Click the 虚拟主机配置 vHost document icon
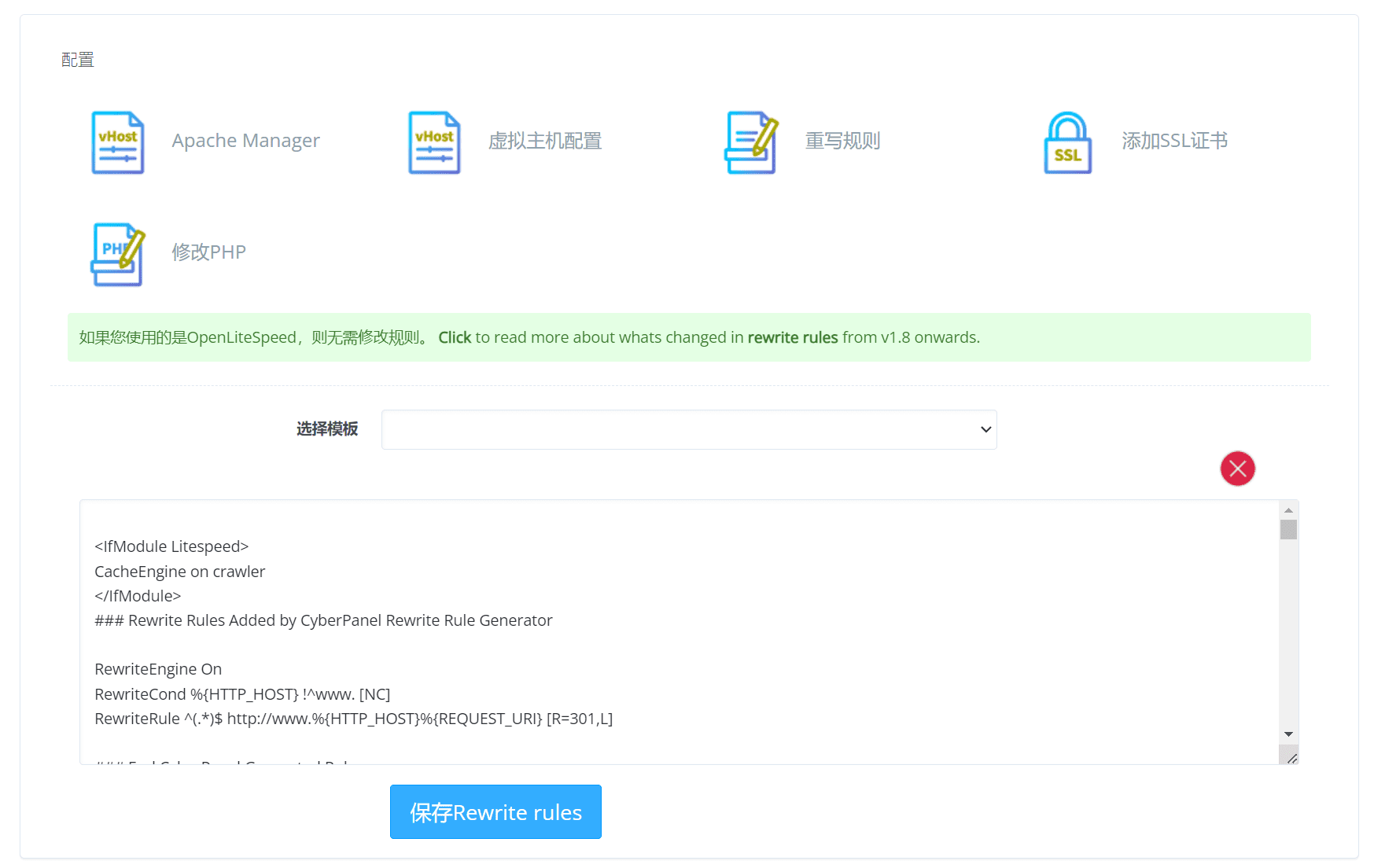Viewport: 1374px width, 868px height. 433,142
